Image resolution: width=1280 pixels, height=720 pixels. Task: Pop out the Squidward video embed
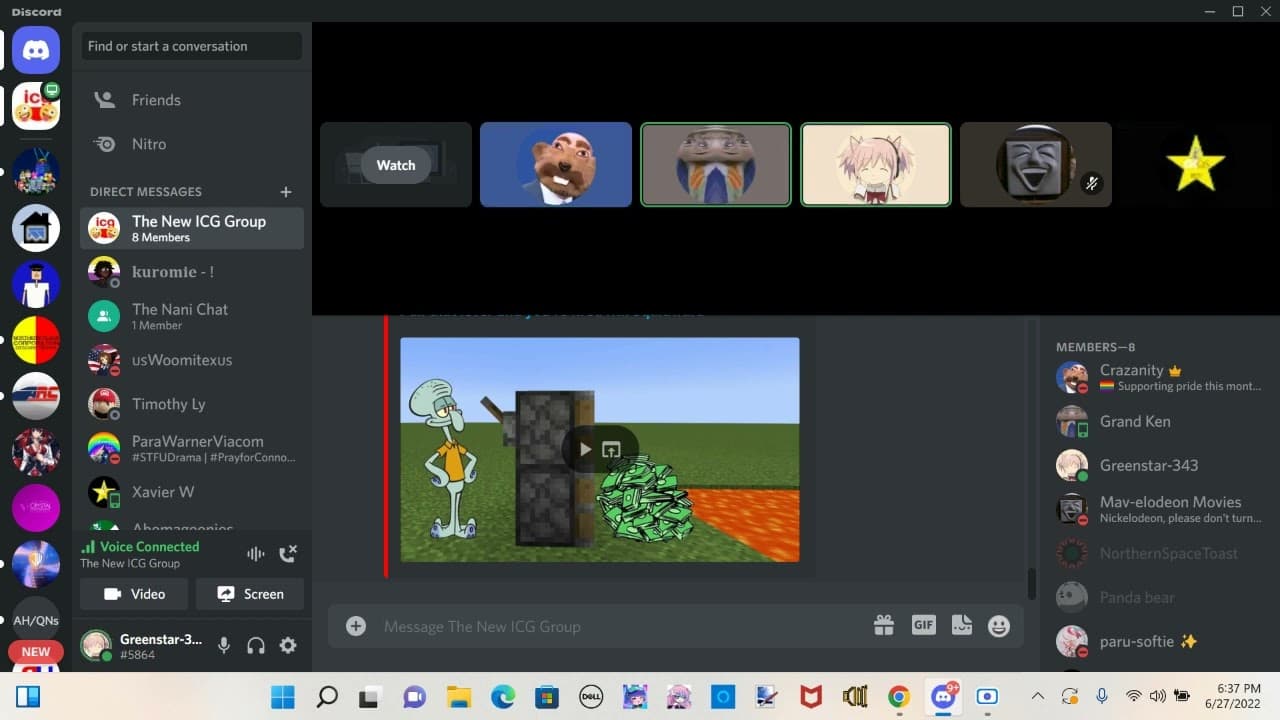point(612,449)
